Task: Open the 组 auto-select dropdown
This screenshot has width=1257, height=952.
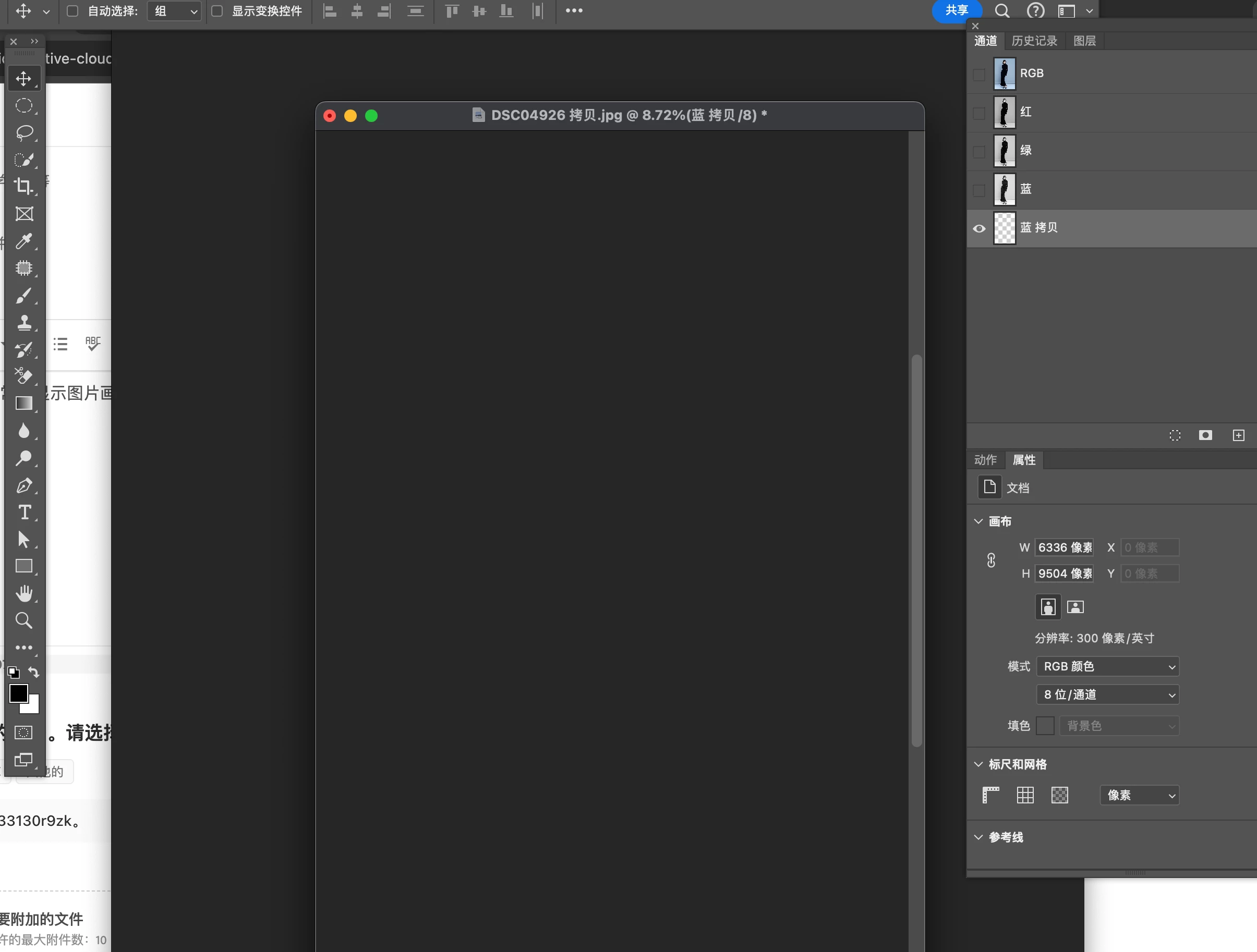Action: 174,11
